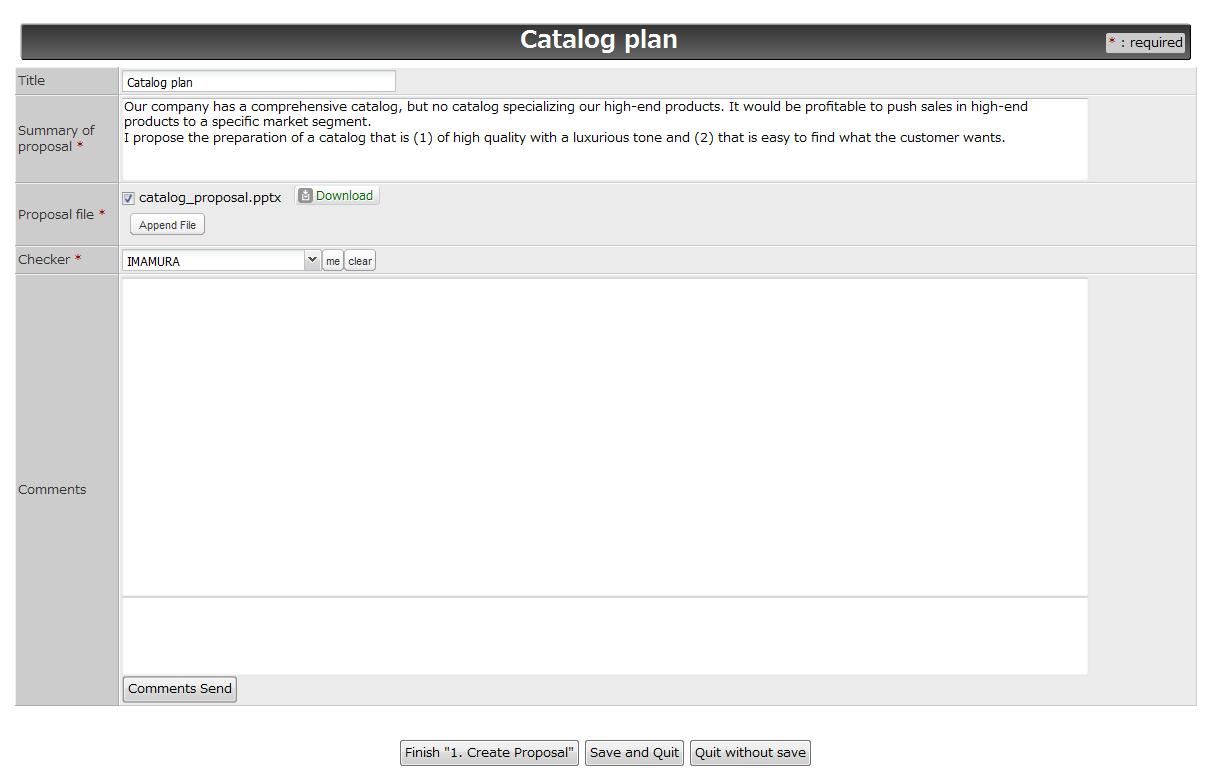The height and width of the screenshot is (781, 1216).
Task: Click the download icon beside catalog_proposal.pptx
Action: coord(306,196)
